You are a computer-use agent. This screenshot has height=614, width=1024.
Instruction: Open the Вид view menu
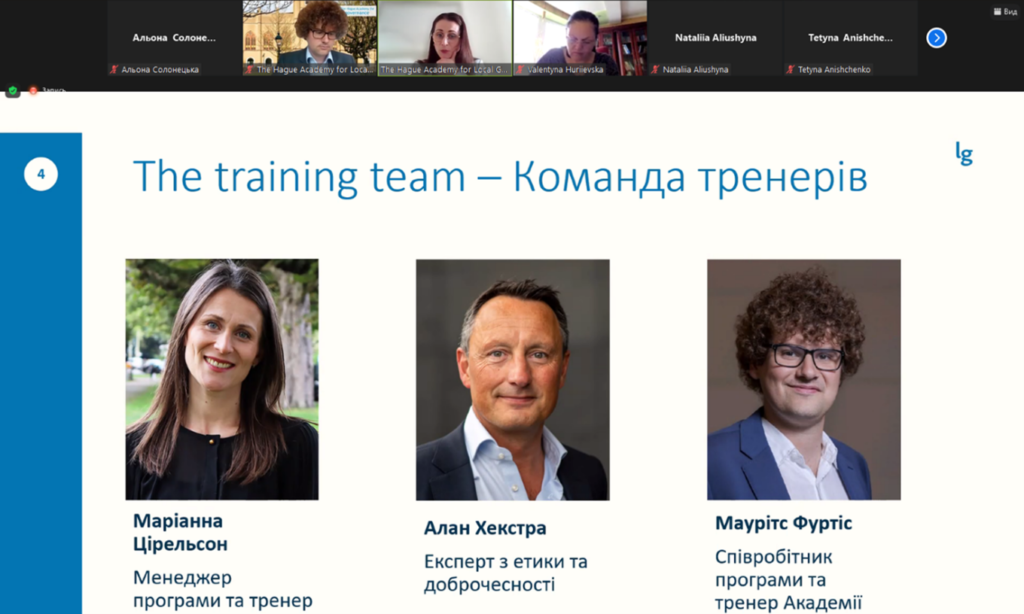1005,11
